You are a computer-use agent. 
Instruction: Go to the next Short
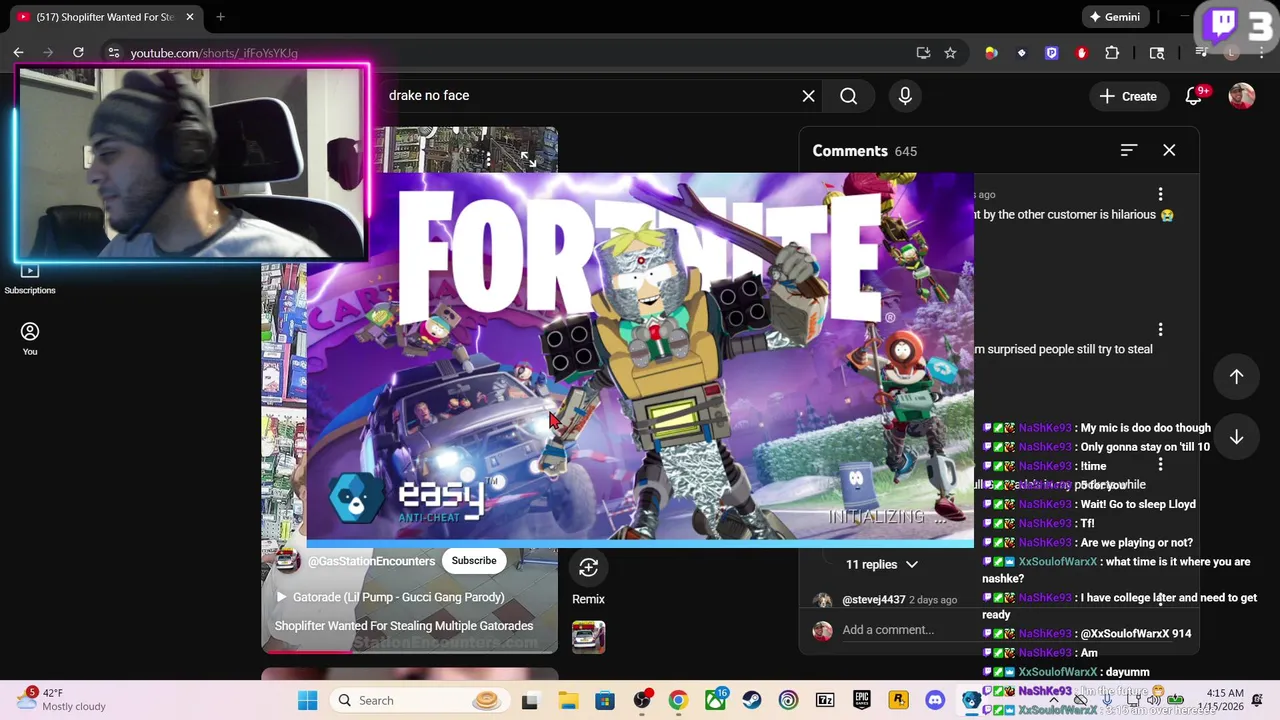pos(1237,437)
